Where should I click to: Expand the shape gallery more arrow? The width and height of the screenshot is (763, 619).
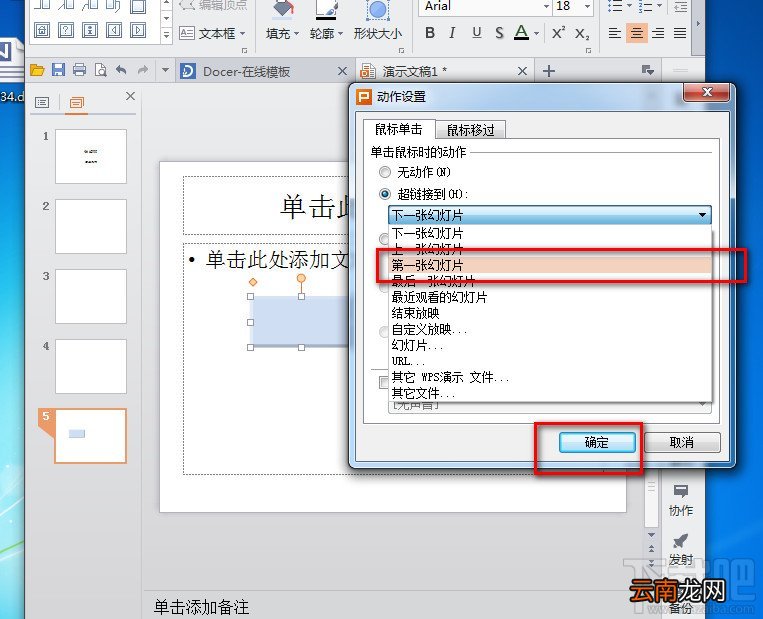(x=166, y=35)
